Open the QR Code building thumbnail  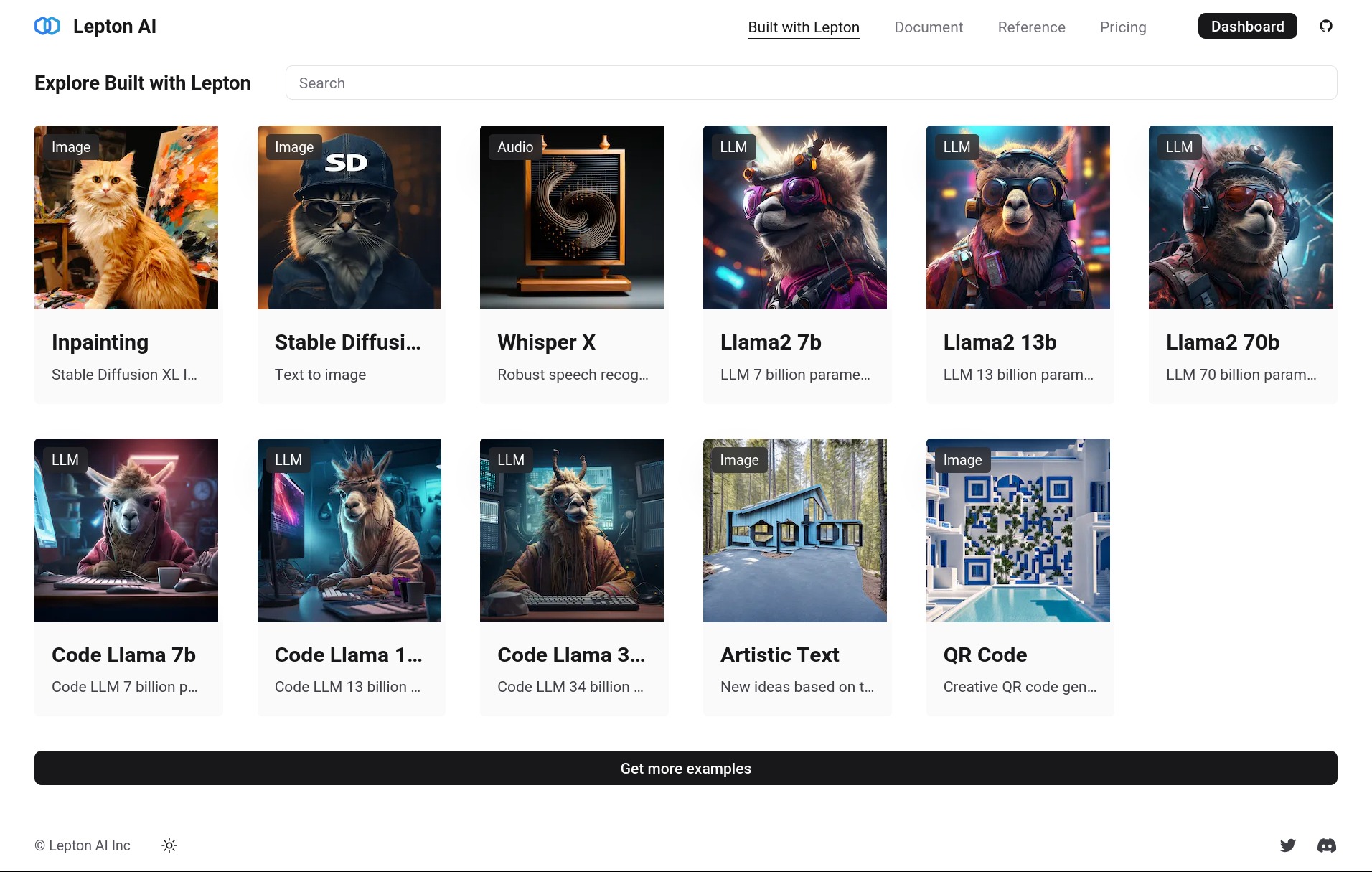1018,530
